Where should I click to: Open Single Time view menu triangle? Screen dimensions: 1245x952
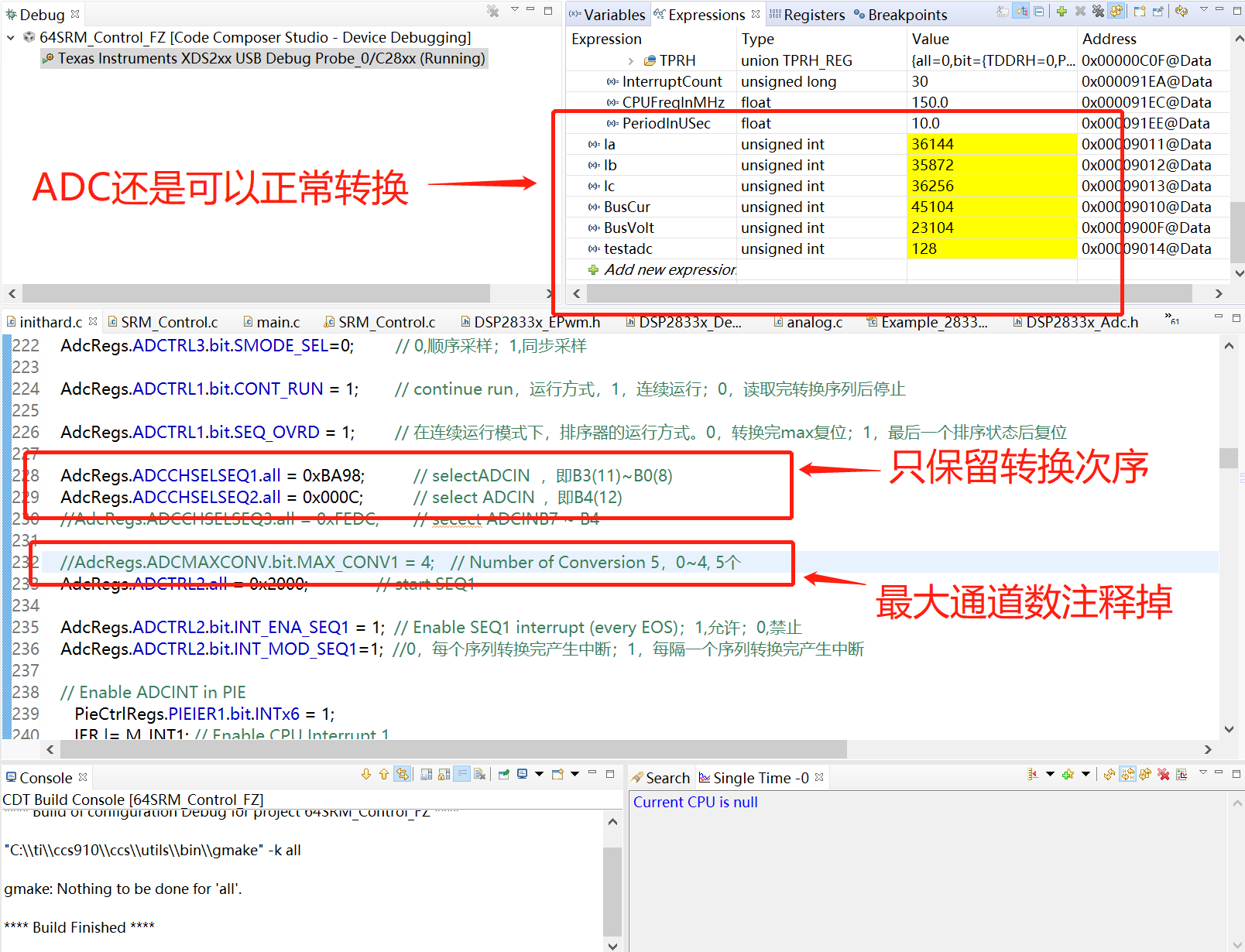point(1204,772)
